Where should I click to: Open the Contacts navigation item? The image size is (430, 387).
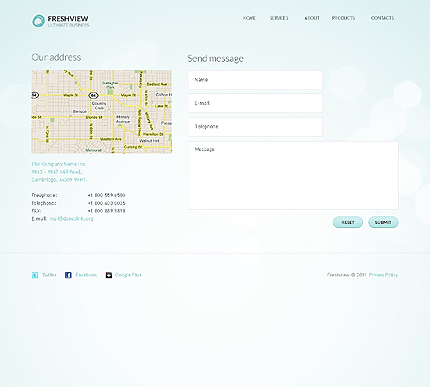pos(382,18)
